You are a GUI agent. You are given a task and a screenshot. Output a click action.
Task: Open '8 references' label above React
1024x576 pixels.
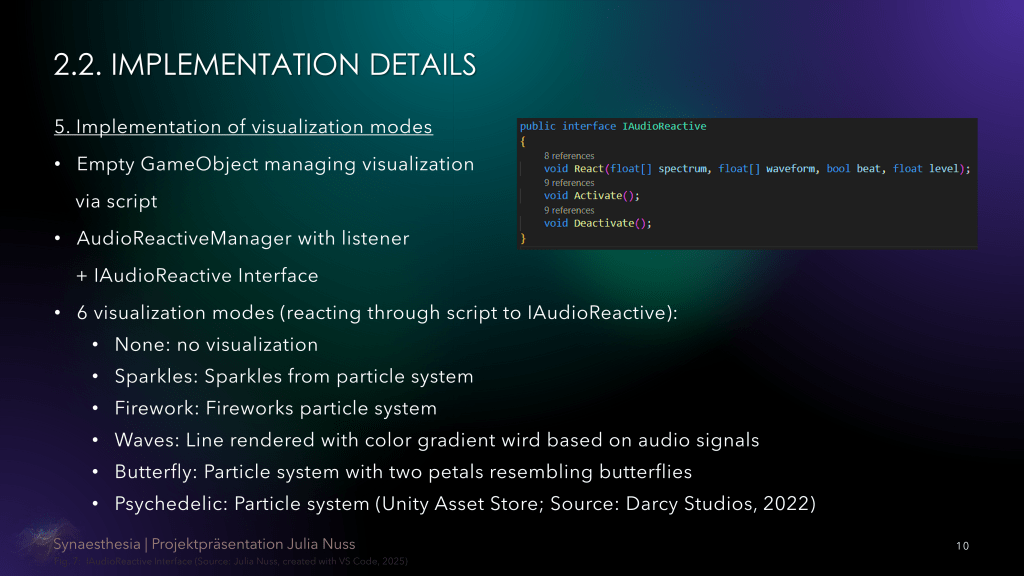tap(568, 156)
